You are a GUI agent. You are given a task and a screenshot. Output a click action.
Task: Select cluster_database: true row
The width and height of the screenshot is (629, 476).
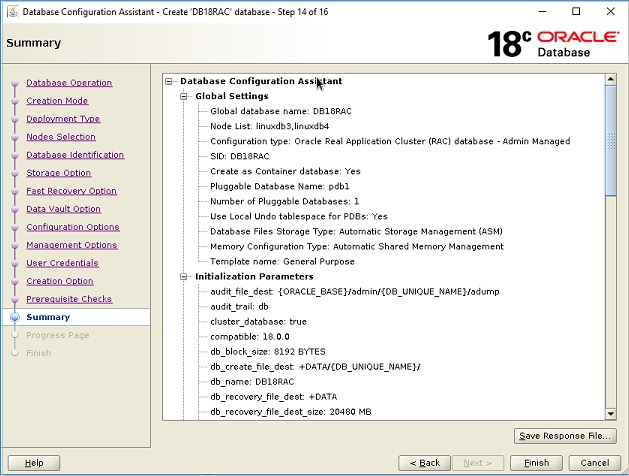coord(258,322)
